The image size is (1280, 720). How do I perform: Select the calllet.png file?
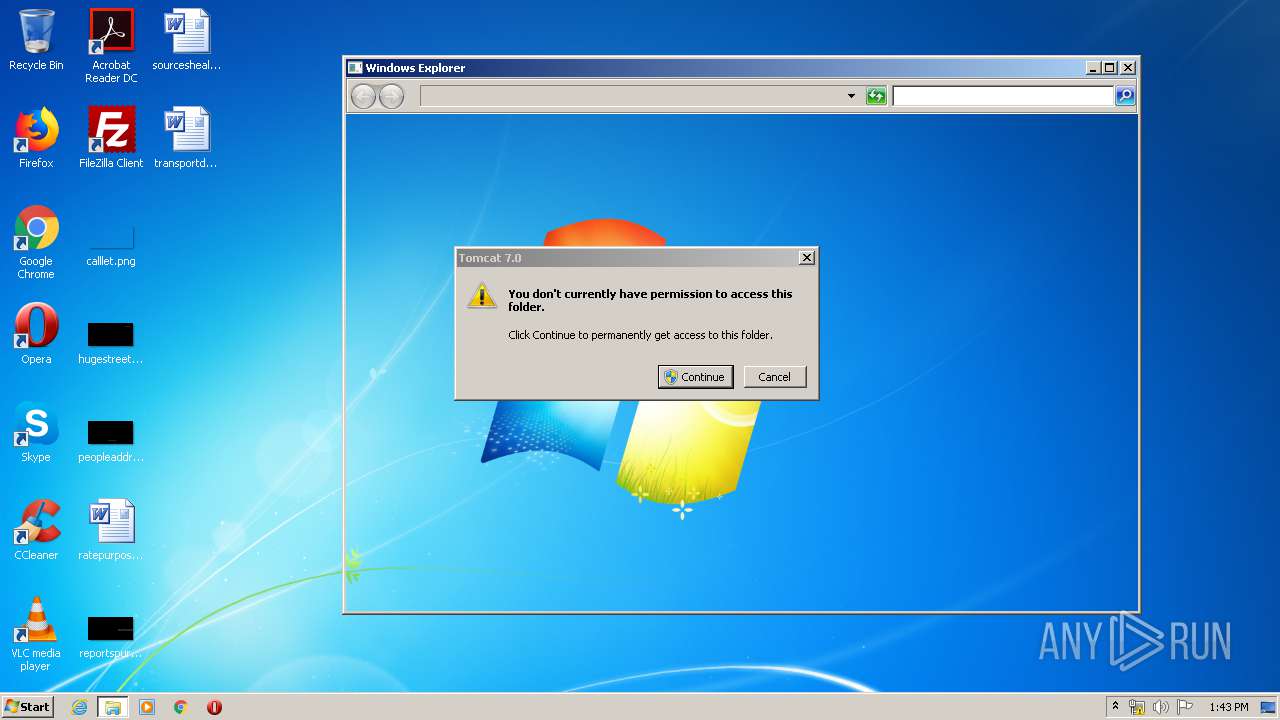pos(111,246)
